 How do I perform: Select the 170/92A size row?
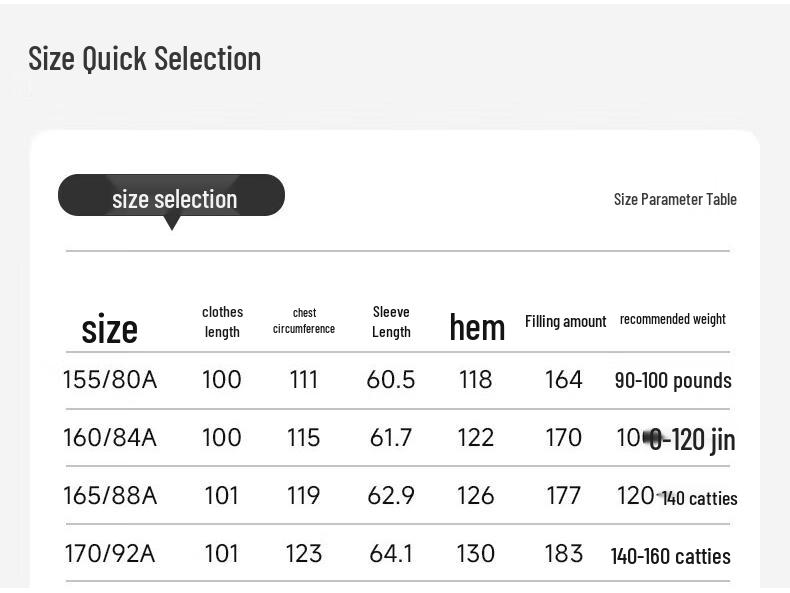110,554
